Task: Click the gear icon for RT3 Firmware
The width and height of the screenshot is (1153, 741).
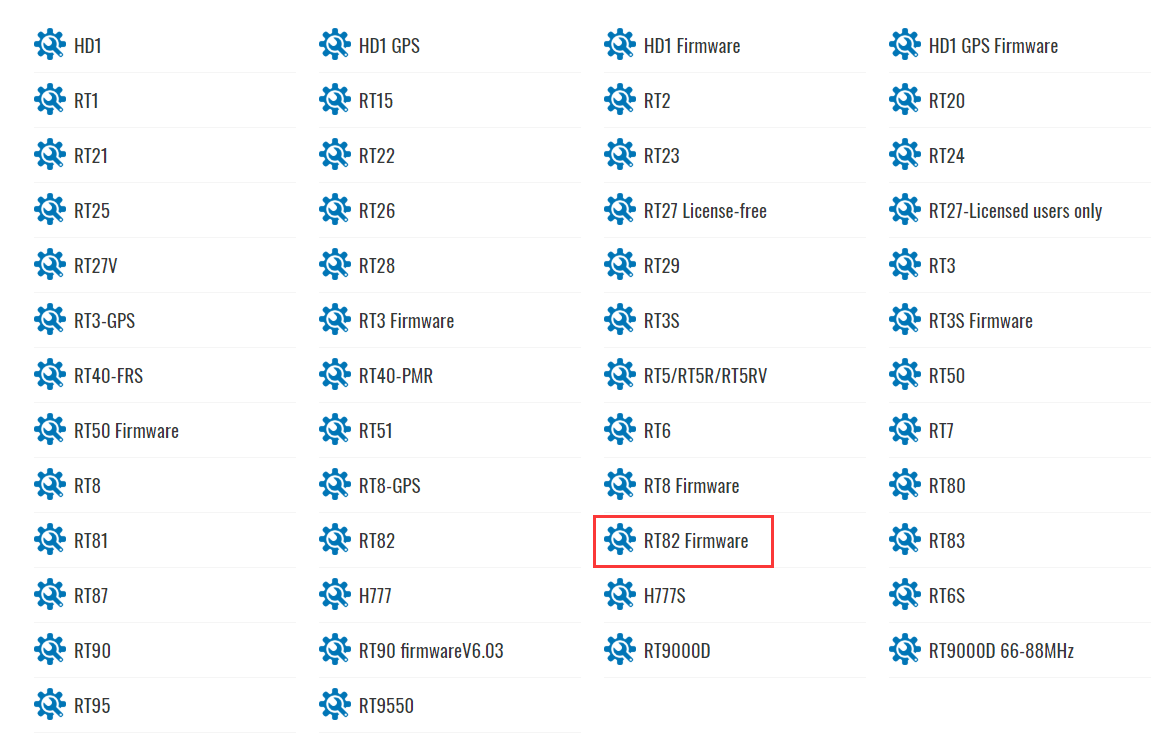Action: [x=335, y=320]
